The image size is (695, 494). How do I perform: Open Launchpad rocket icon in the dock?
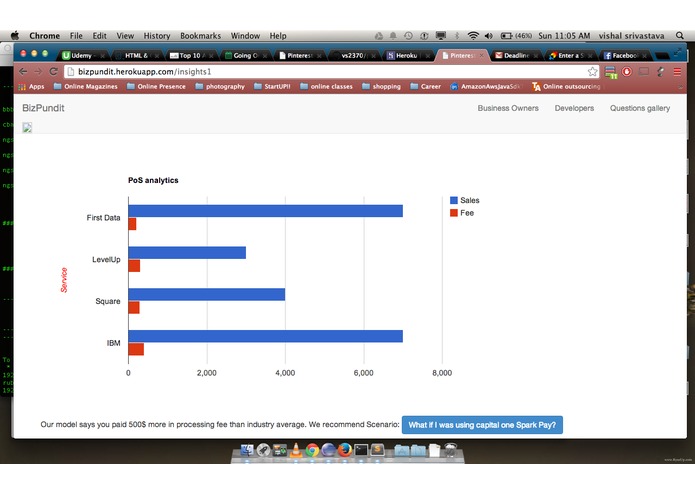pos(263,450)
